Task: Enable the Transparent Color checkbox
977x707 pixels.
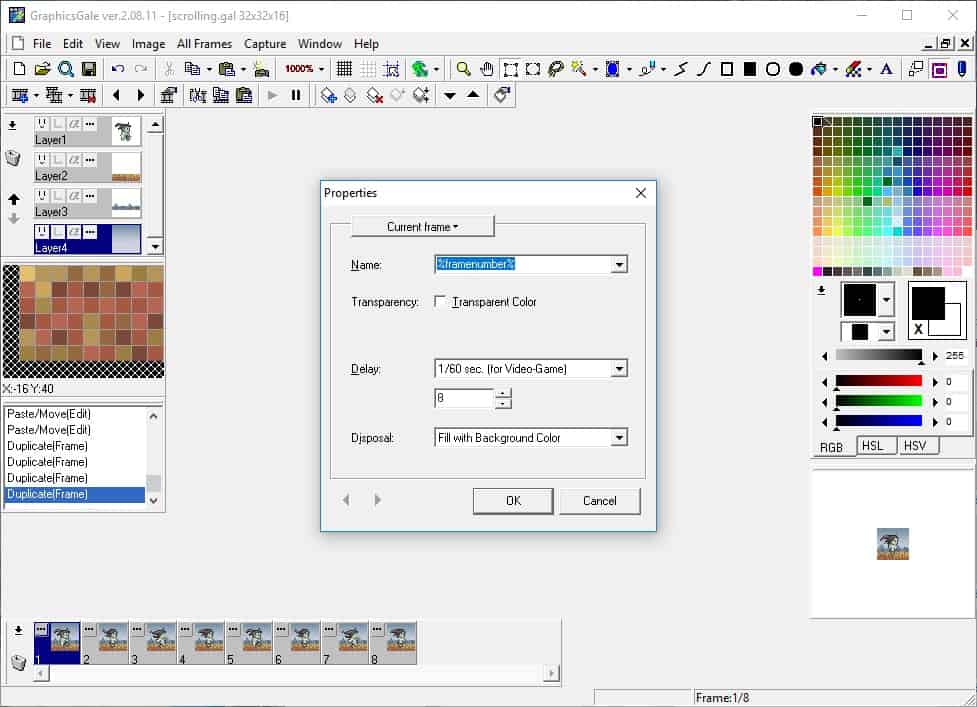Action: 440,301
